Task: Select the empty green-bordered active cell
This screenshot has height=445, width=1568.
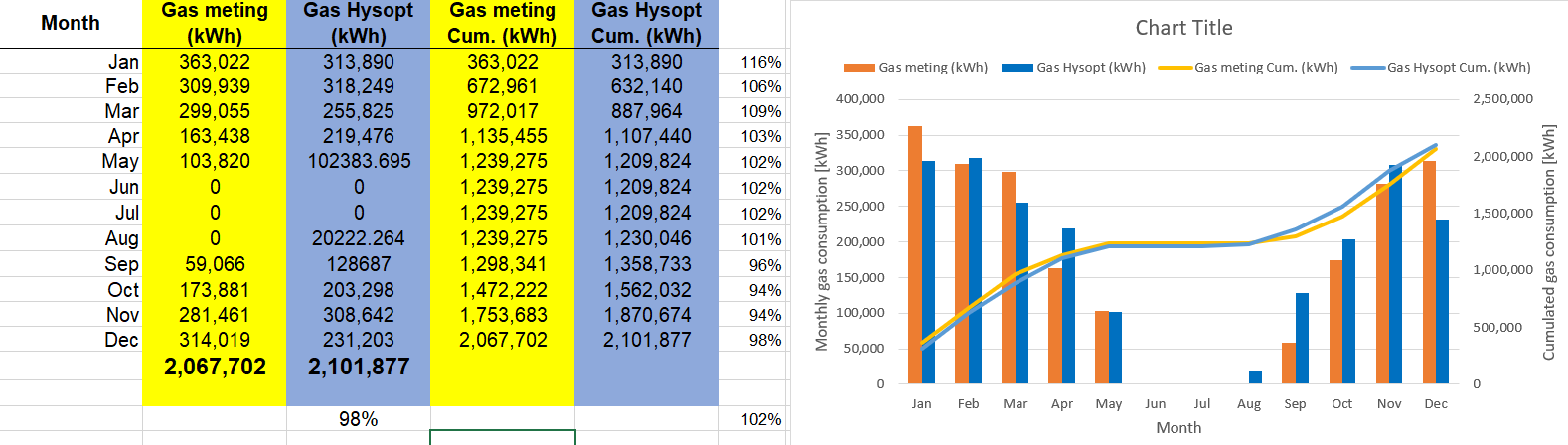Action: pyautogui.click(x=502, y=437)
